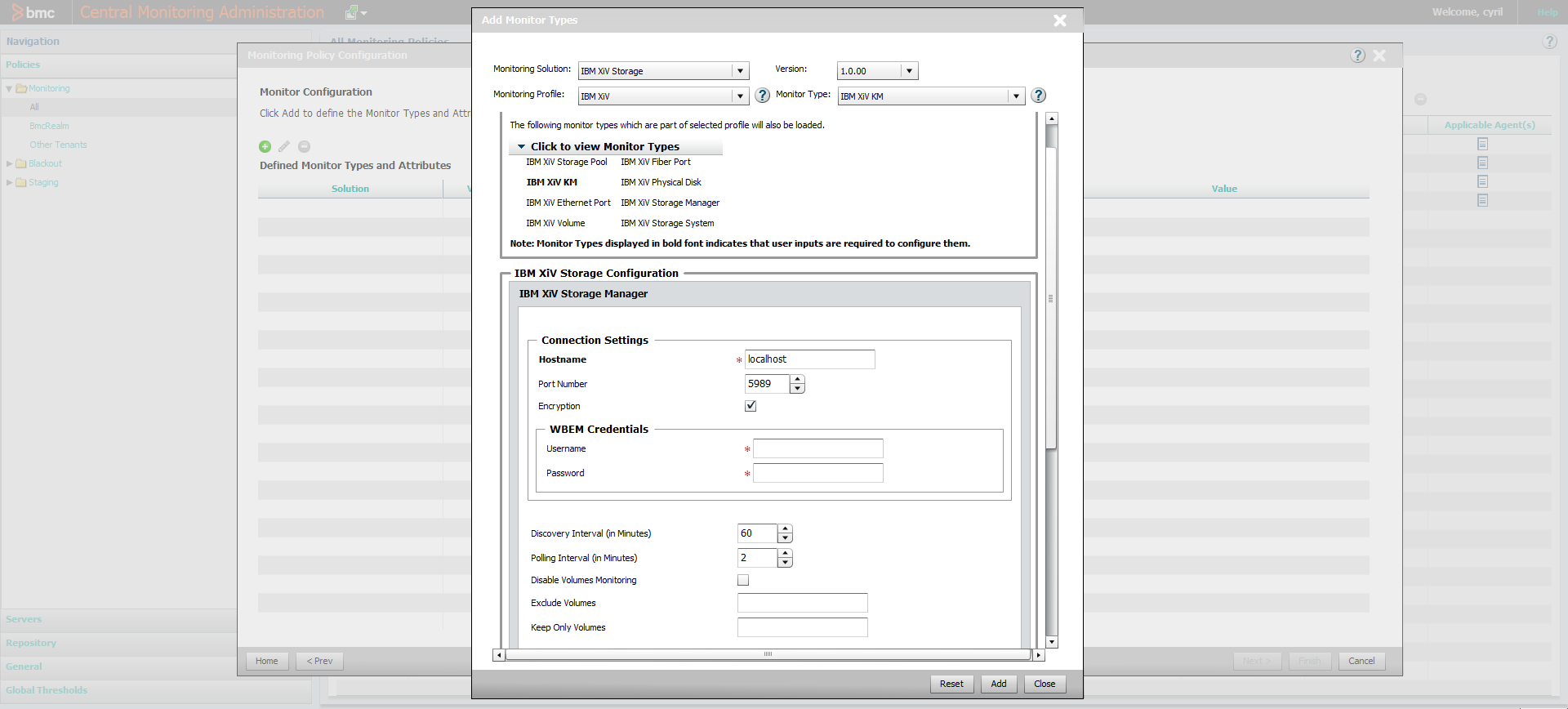The image size is (1568, 709).
Task: Click the Home button
Action: click(x=267, y=661)
